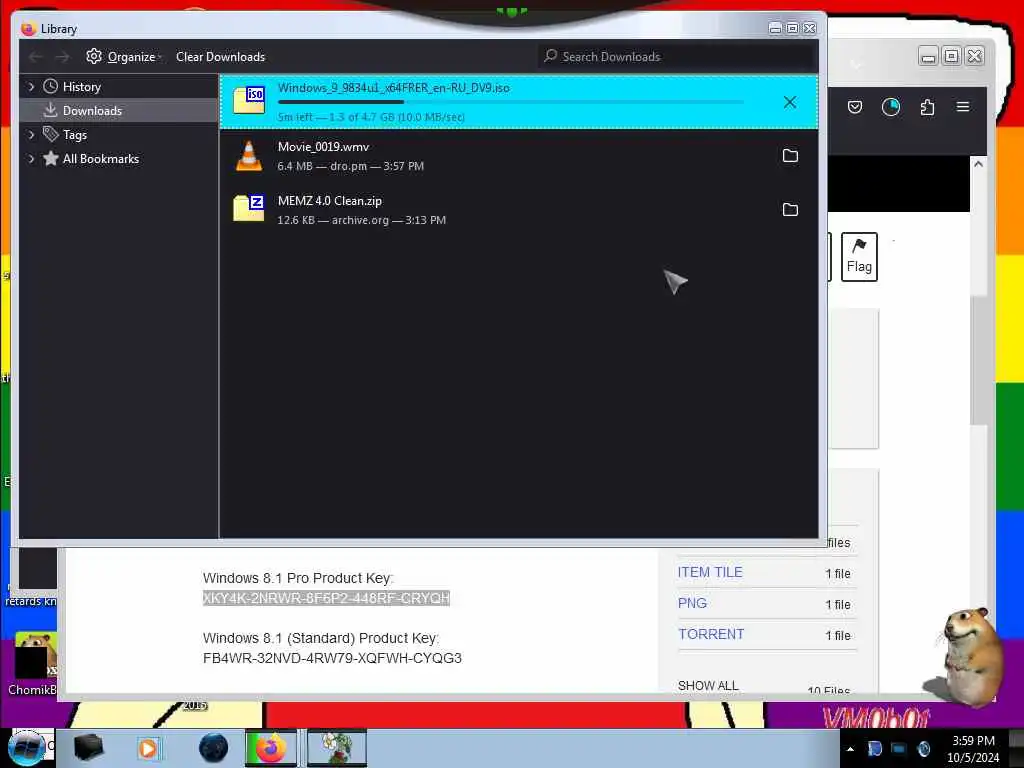Click Firefox page vertical scrollbar thumb
The height and width of the screenshot is (768, 1024).
pos(978,360)
